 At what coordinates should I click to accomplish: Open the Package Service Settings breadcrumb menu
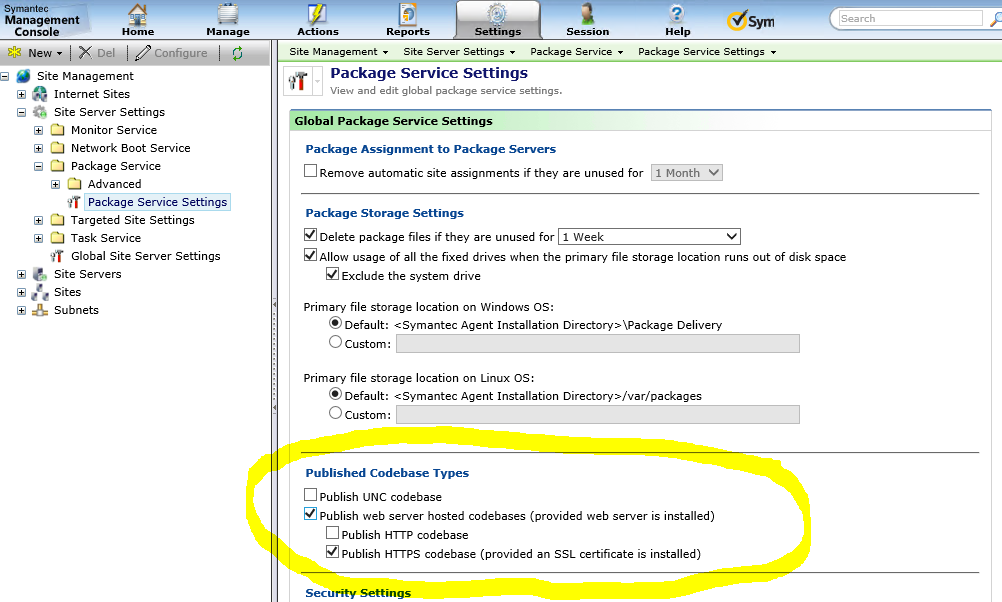click(x=707, y=52)
